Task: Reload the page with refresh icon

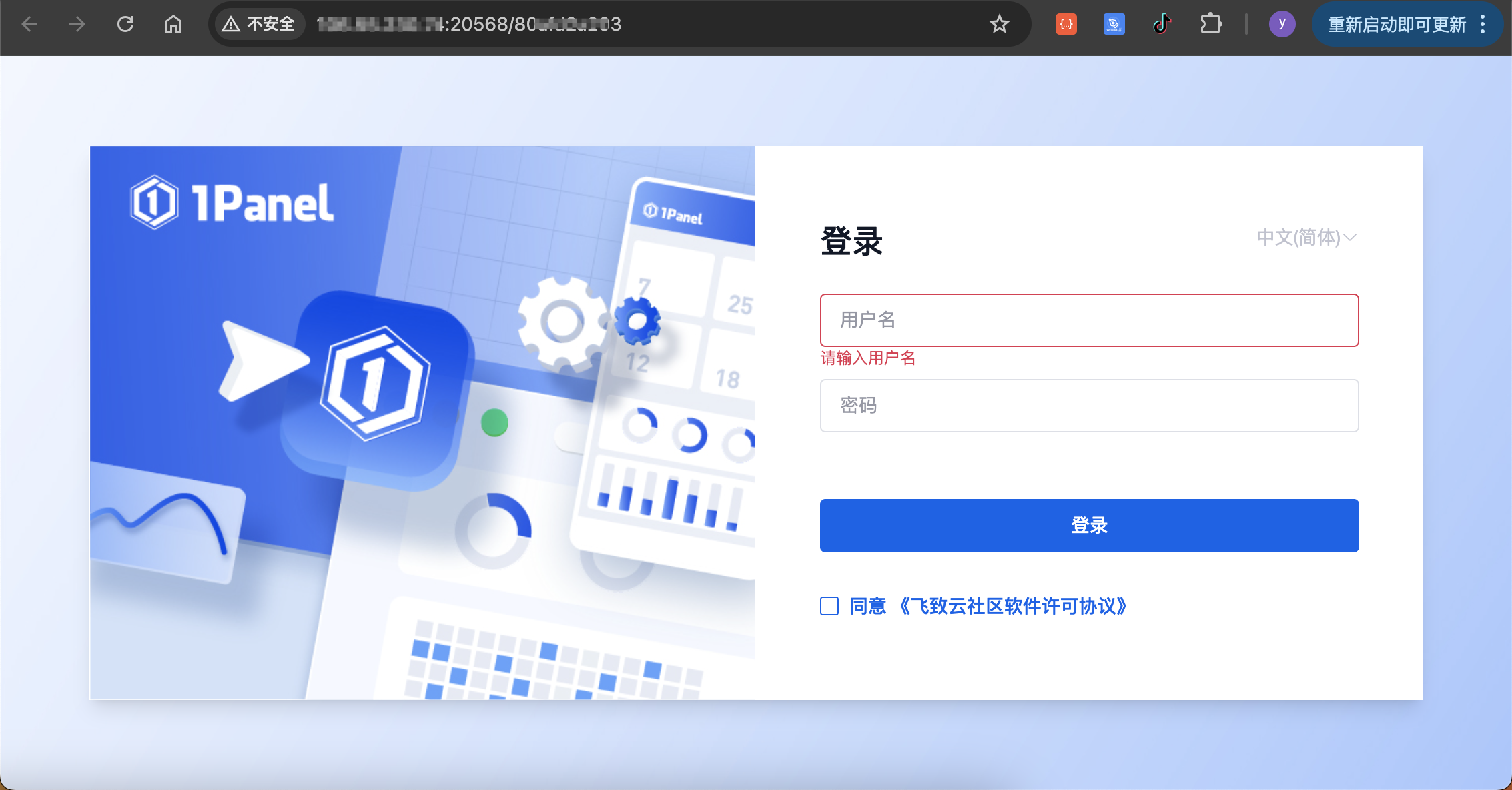Action: pyautogui.click(x=125, y=25)
